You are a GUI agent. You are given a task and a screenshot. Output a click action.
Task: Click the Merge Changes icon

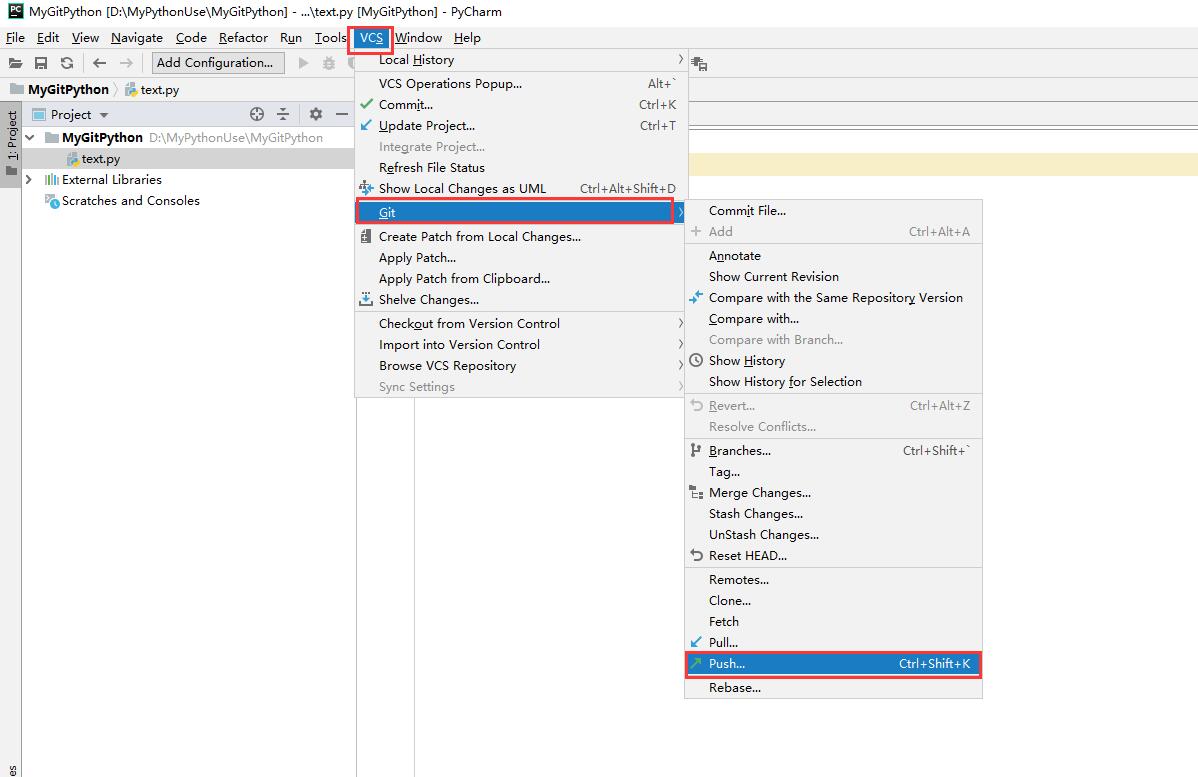click(696, 493)
